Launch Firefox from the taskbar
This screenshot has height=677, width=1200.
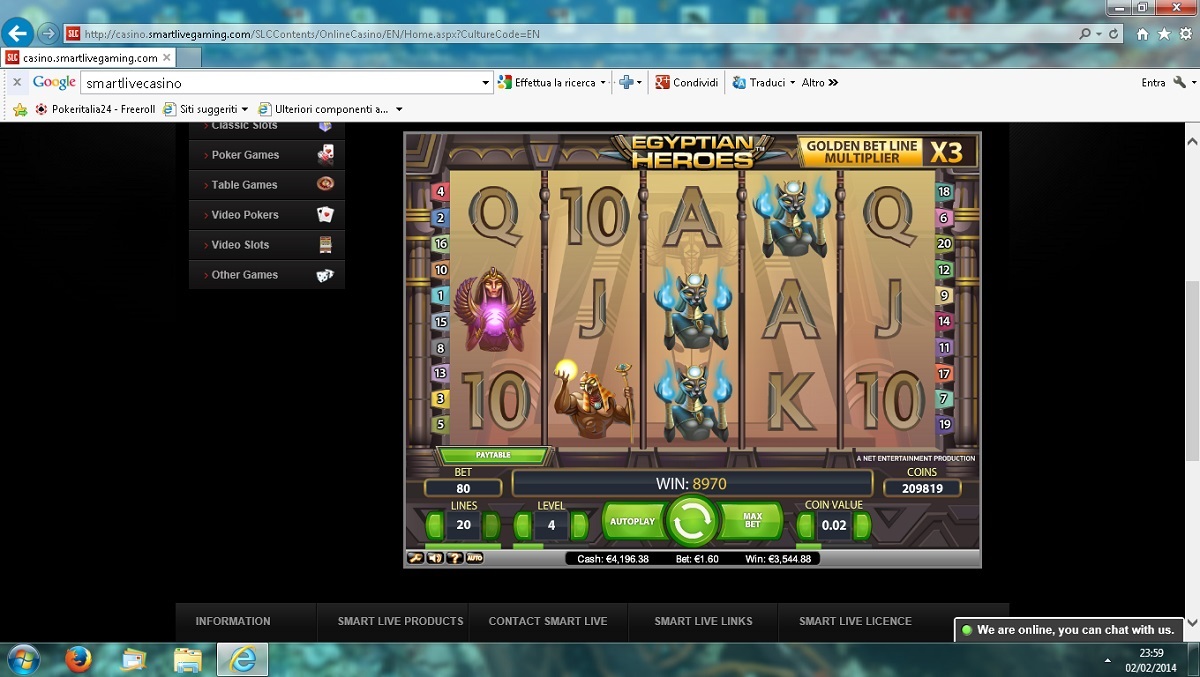coord(78,658)
